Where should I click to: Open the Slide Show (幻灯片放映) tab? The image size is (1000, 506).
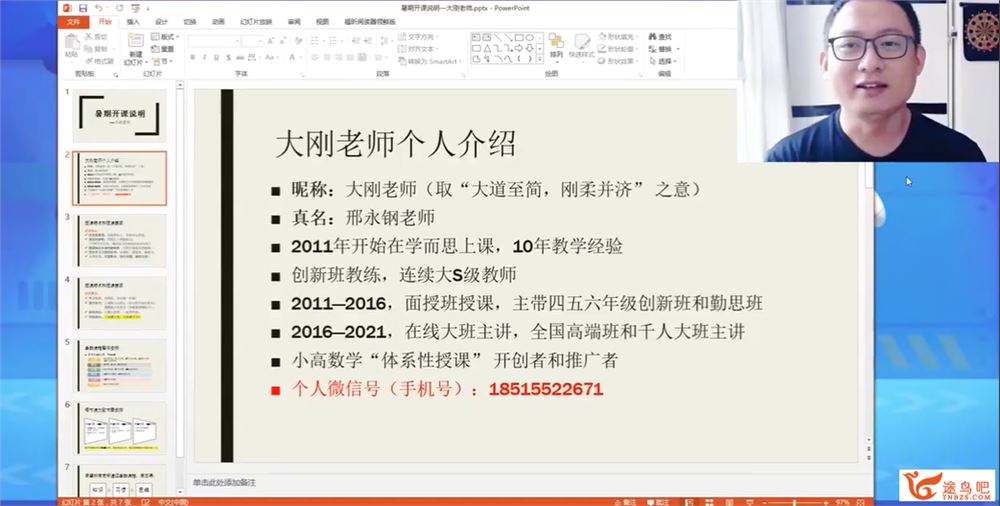pos(257,21)
